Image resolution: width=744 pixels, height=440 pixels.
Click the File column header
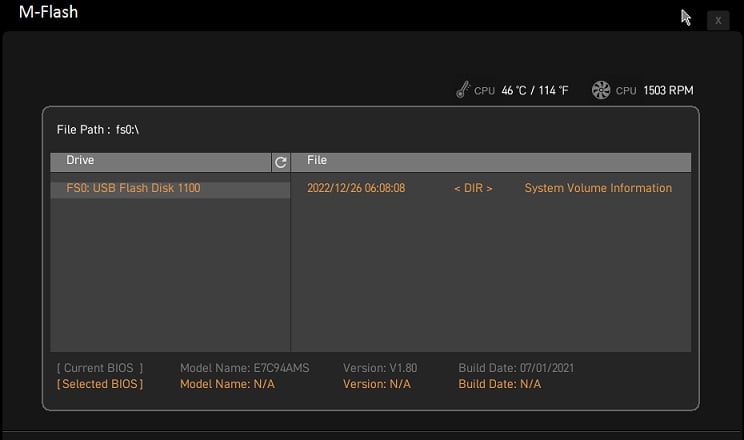tap(490, 161)
